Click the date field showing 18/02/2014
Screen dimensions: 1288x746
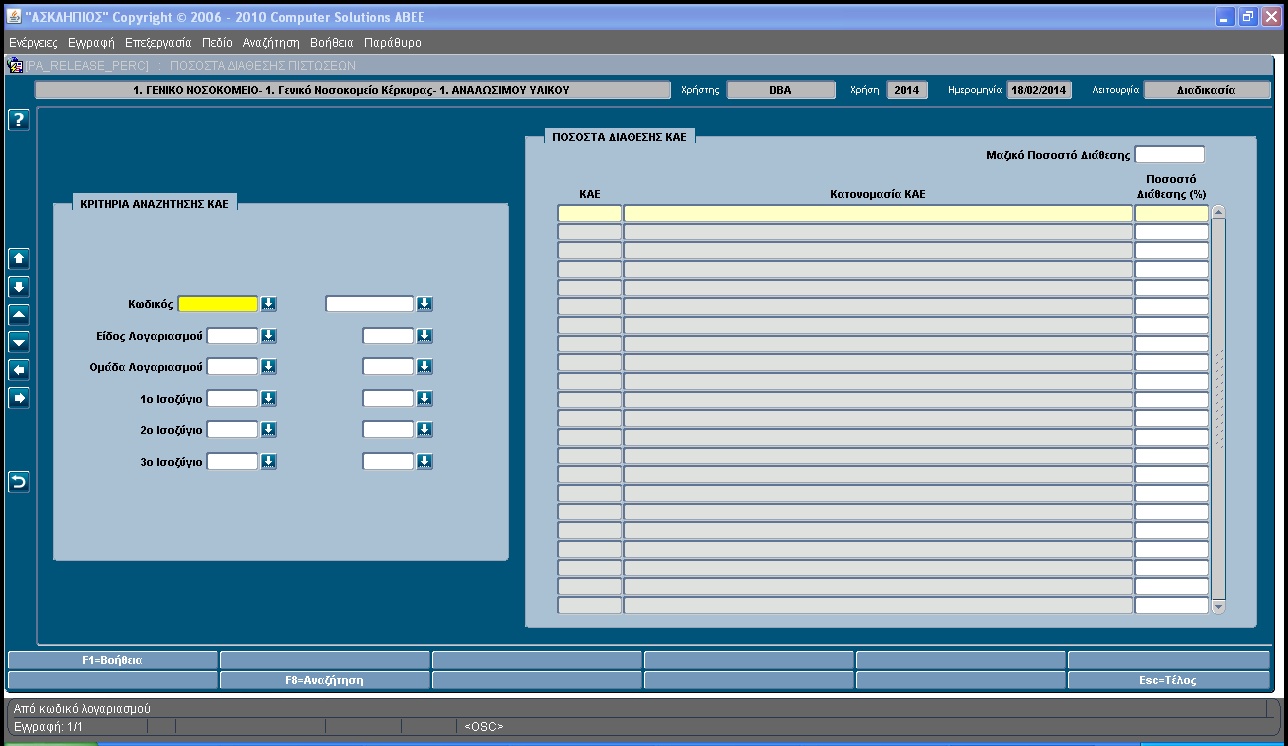point(1039,90)
